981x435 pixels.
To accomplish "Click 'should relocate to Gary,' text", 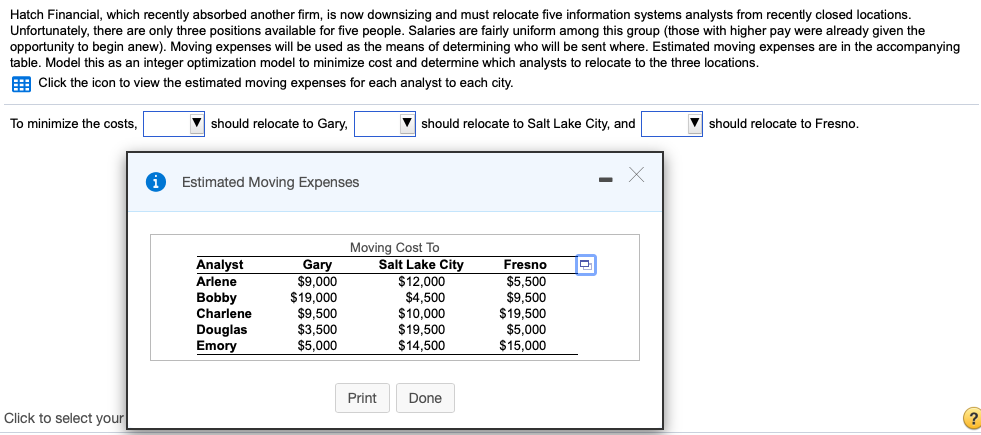I will [x=279, y=124].
